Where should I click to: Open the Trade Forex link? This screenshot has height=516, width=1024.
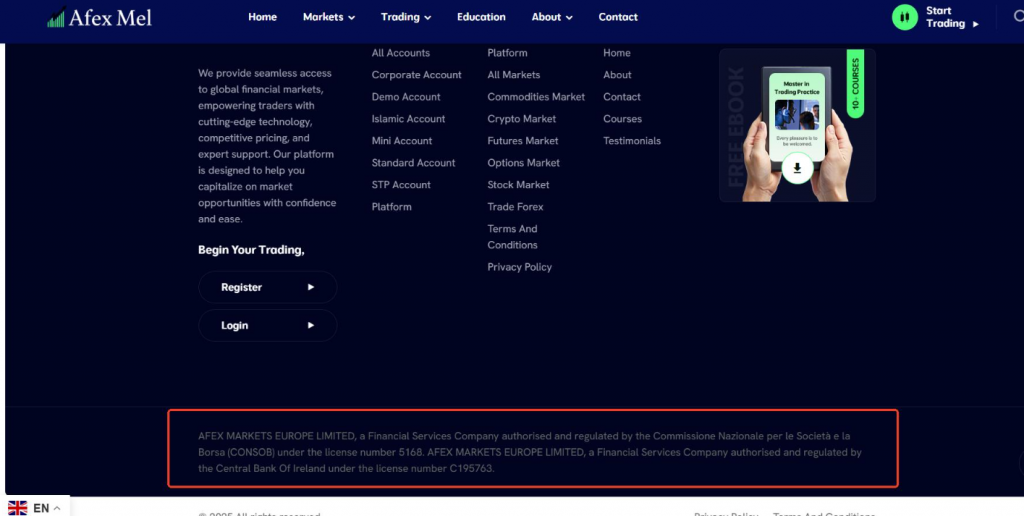515,207
